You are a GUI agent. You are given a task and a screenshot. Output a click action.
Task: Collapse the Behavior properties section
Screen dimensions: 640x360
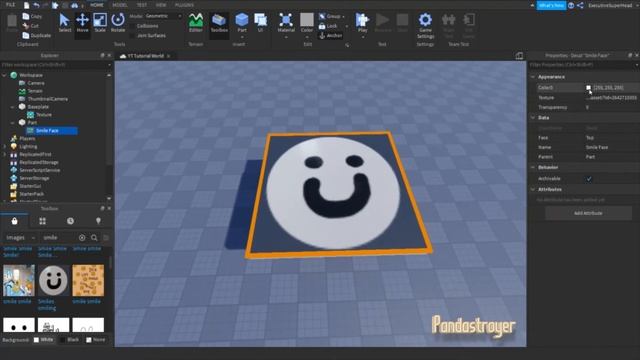pos(533,167)
